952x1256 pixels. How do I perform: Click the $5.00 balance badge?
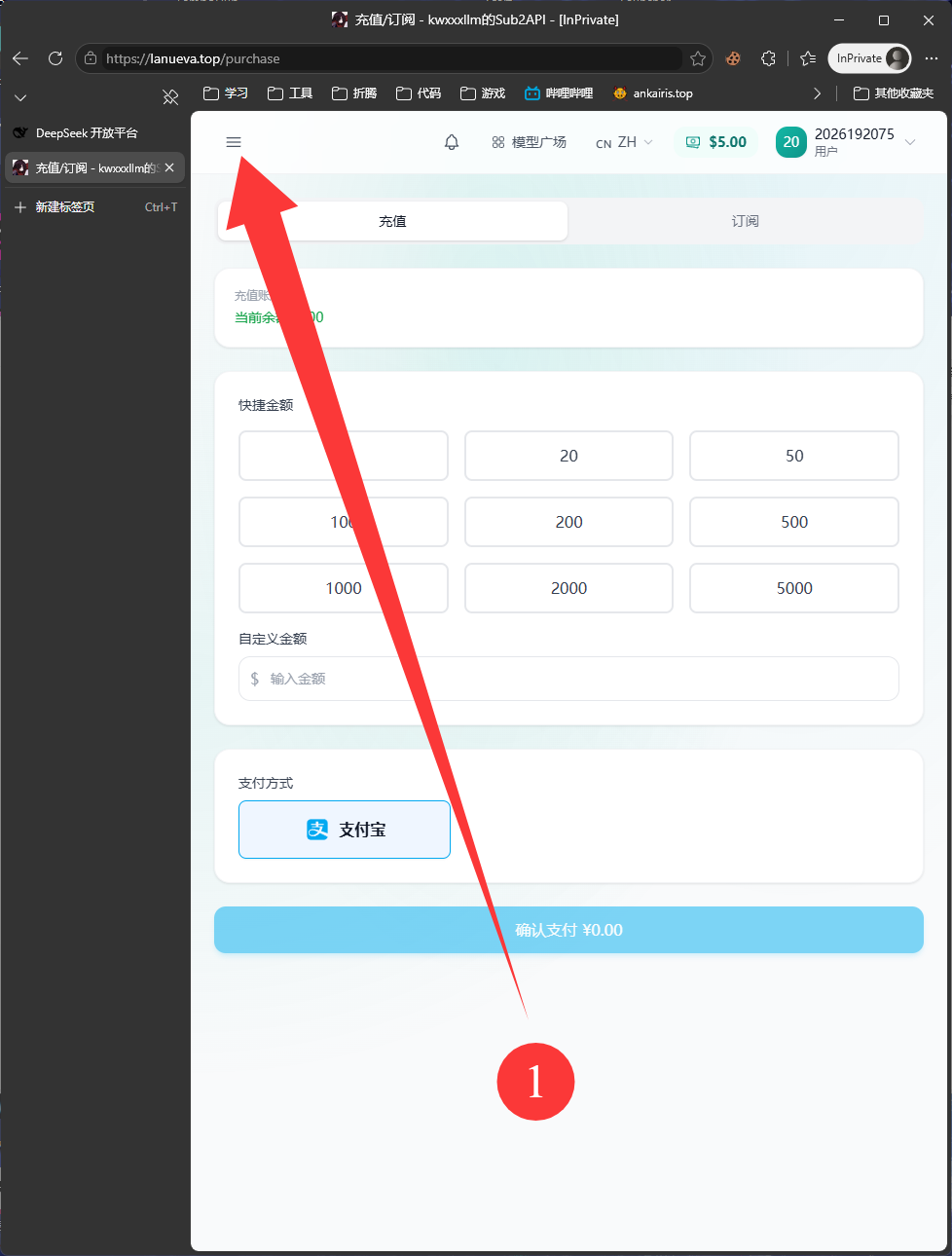(x=716, y=142)
